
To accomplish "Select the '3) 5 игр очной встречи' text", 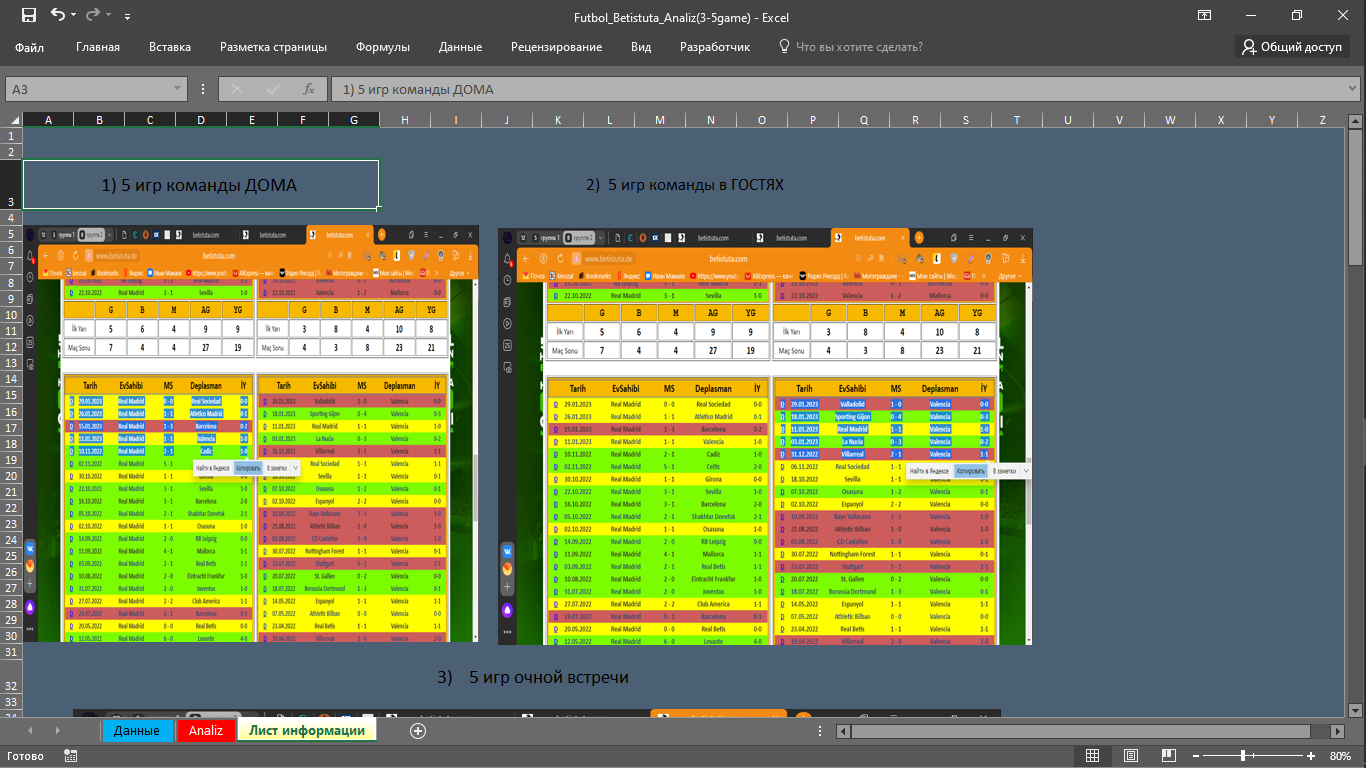I will click(x=533, y=678).
